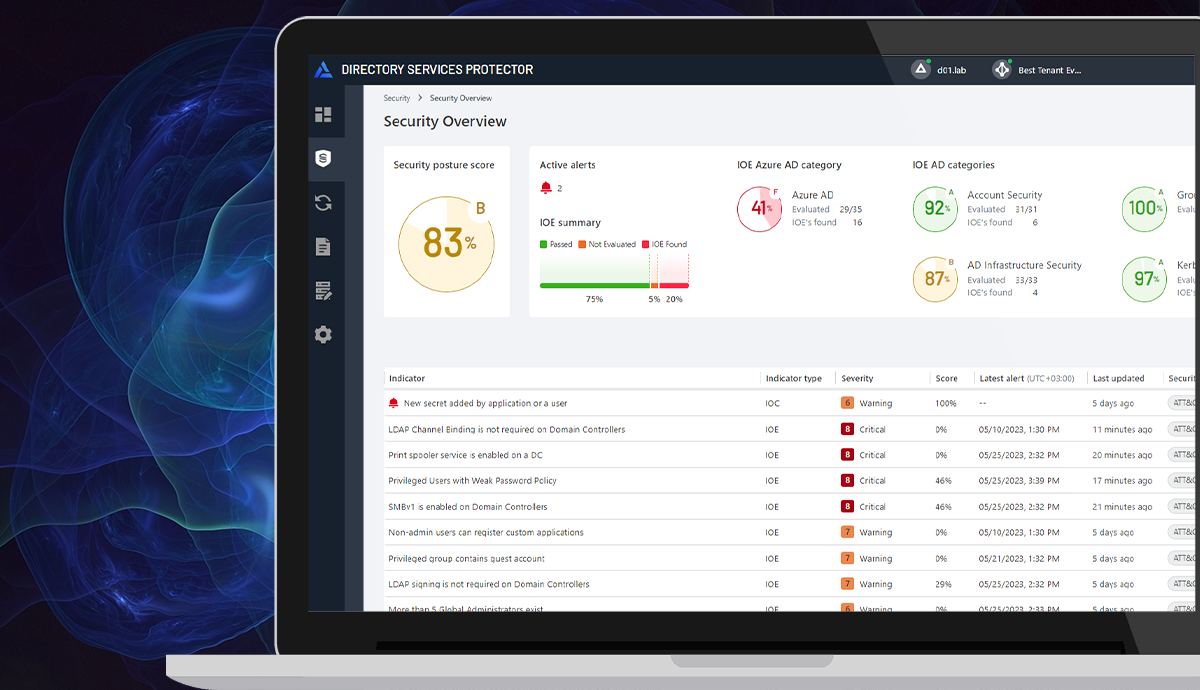Screen dimensions: 1200x690
Task: Click the sync/refresh icon in sidebar
Action: click(x=323, y=202)
